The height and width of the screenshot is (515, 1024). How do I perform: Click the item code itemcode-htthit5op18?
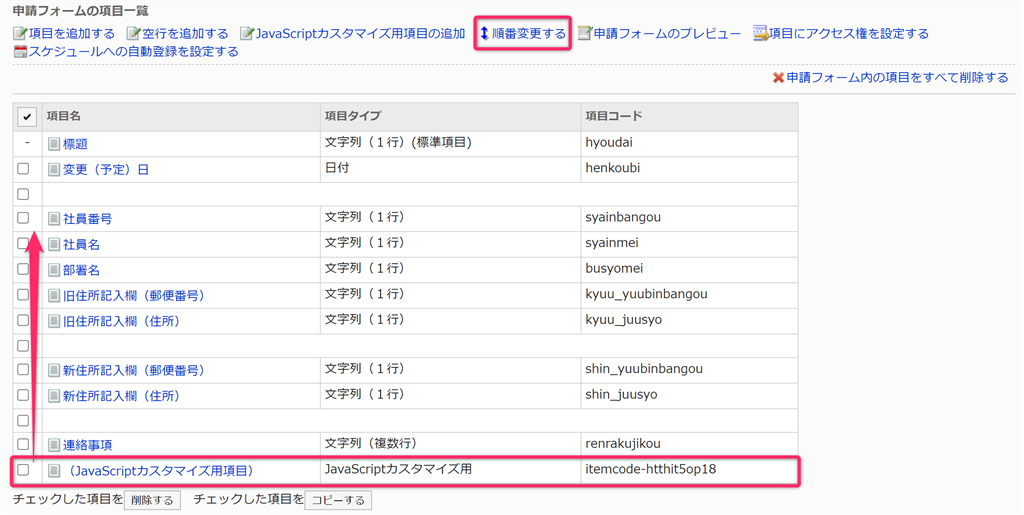650,469
